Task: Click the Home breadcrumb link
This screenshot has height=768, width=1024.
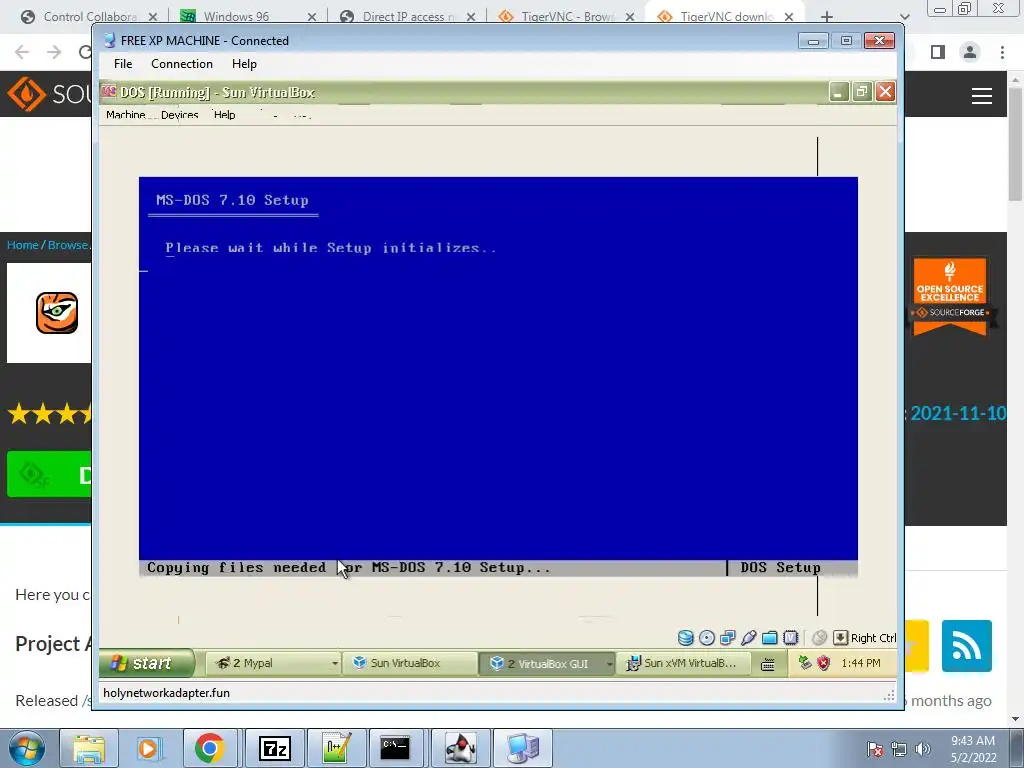Action: point(23,245)
